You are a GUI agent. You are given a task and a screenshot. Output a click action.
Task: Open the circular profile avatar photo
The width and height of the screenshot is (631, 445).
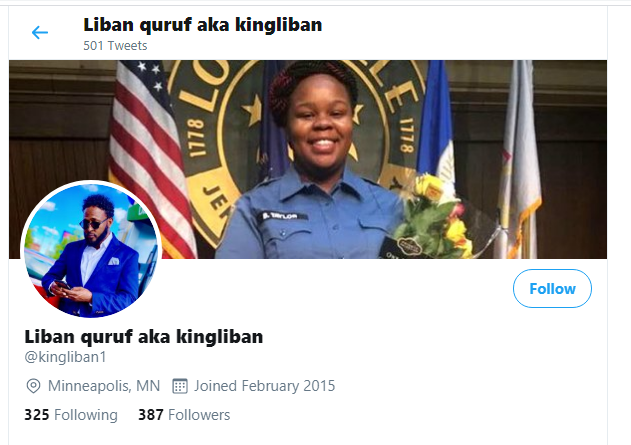(91, 250)
